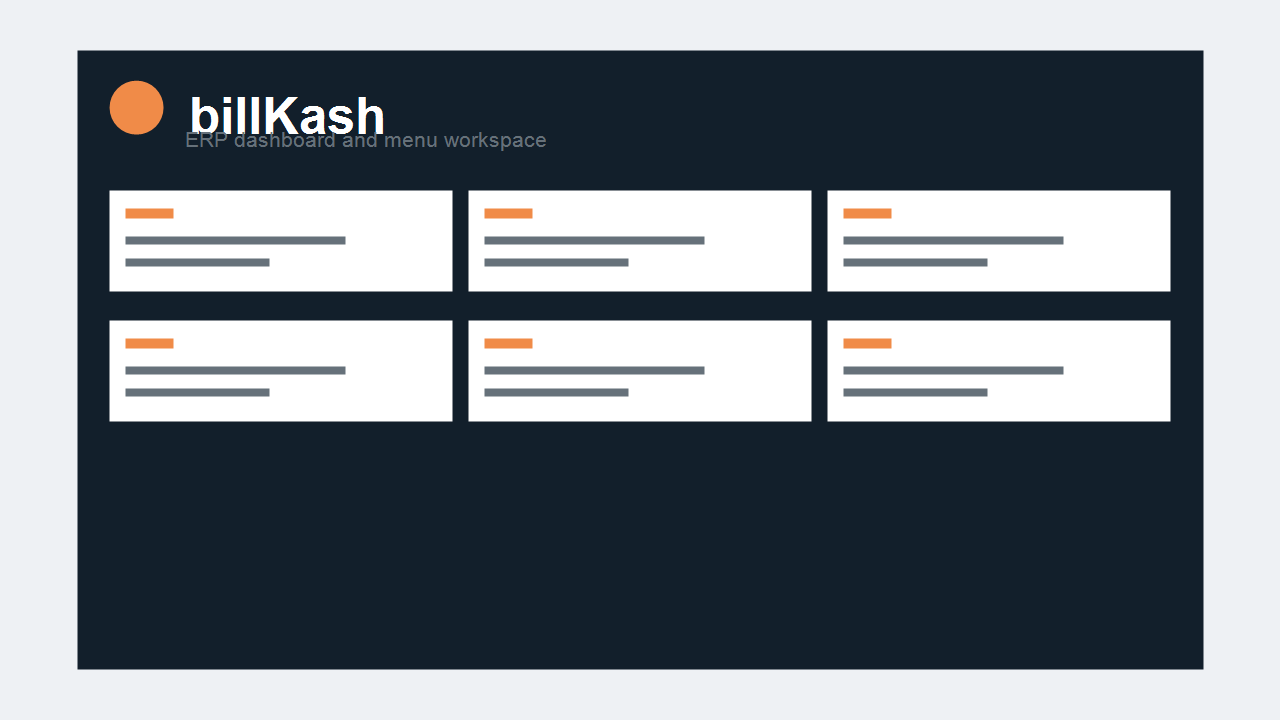Open the first card in the bottom row

click(281, 371)
